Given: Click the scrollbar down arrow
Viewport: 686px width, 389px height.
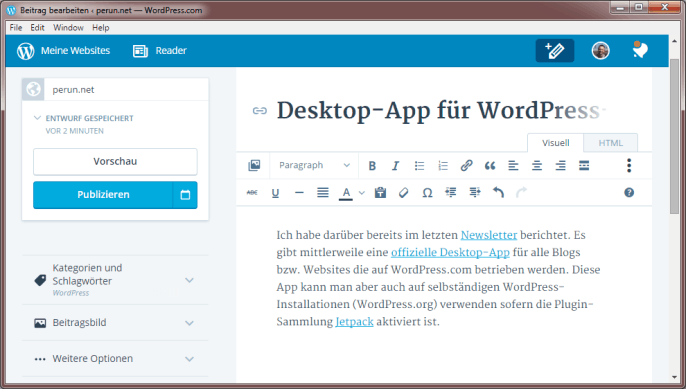Looking at the screenshot, I should click(674, 378).
